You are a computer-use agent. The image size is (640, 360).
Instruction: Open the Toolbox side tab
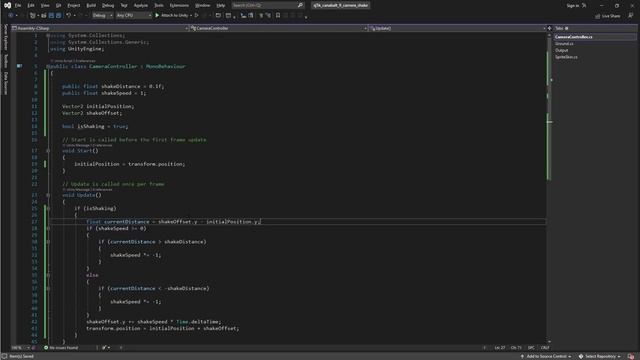5,61
